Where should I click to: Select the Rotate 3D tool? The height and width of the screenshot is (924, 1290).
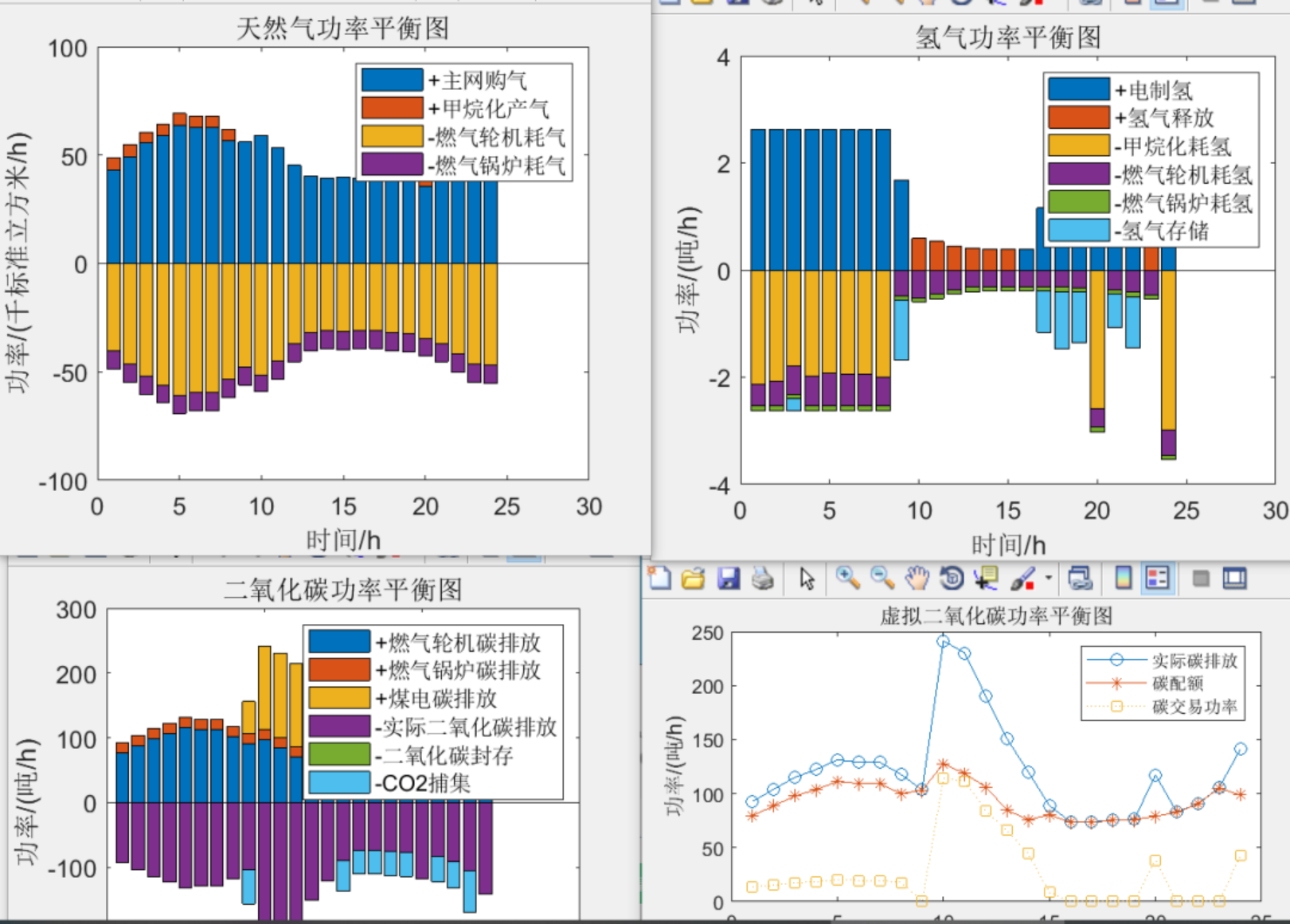click(x=951, y=578)
